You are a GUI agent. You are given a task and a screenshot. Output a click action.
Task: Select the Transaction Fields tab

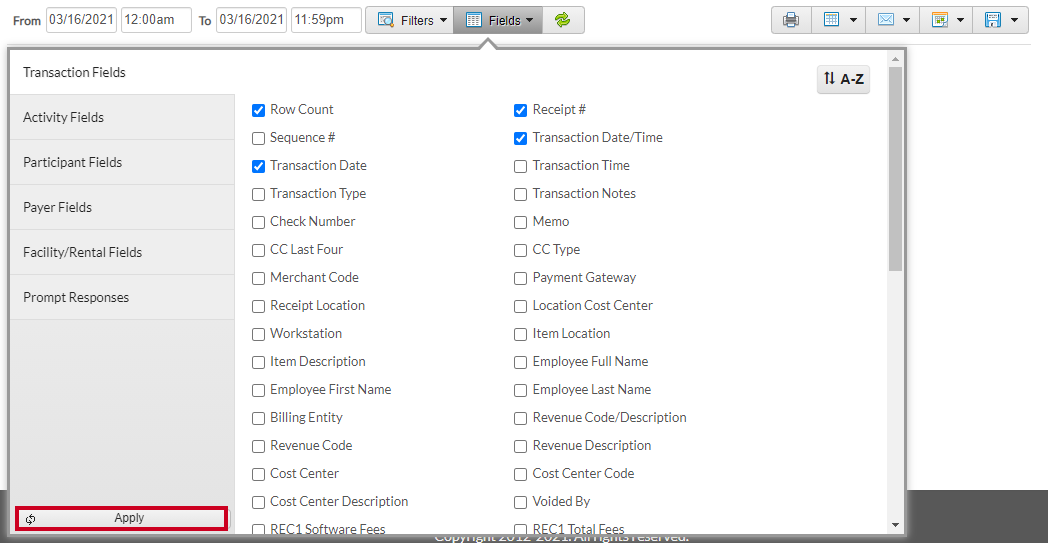(x=122, y=72)
